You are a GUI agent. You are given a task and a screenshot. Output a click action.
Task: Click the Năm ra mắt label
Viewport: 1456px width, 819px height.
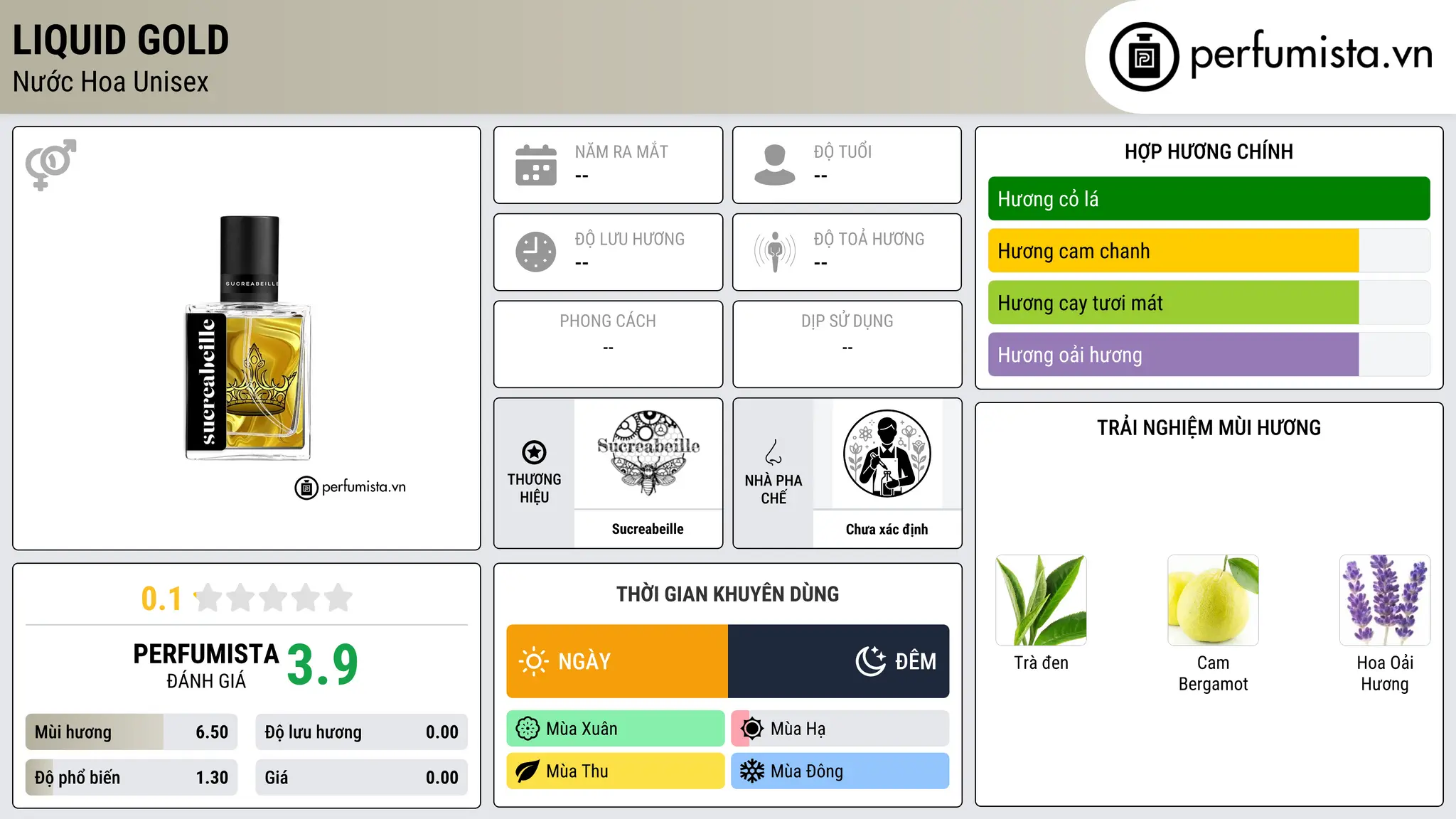tap(621, 151)
